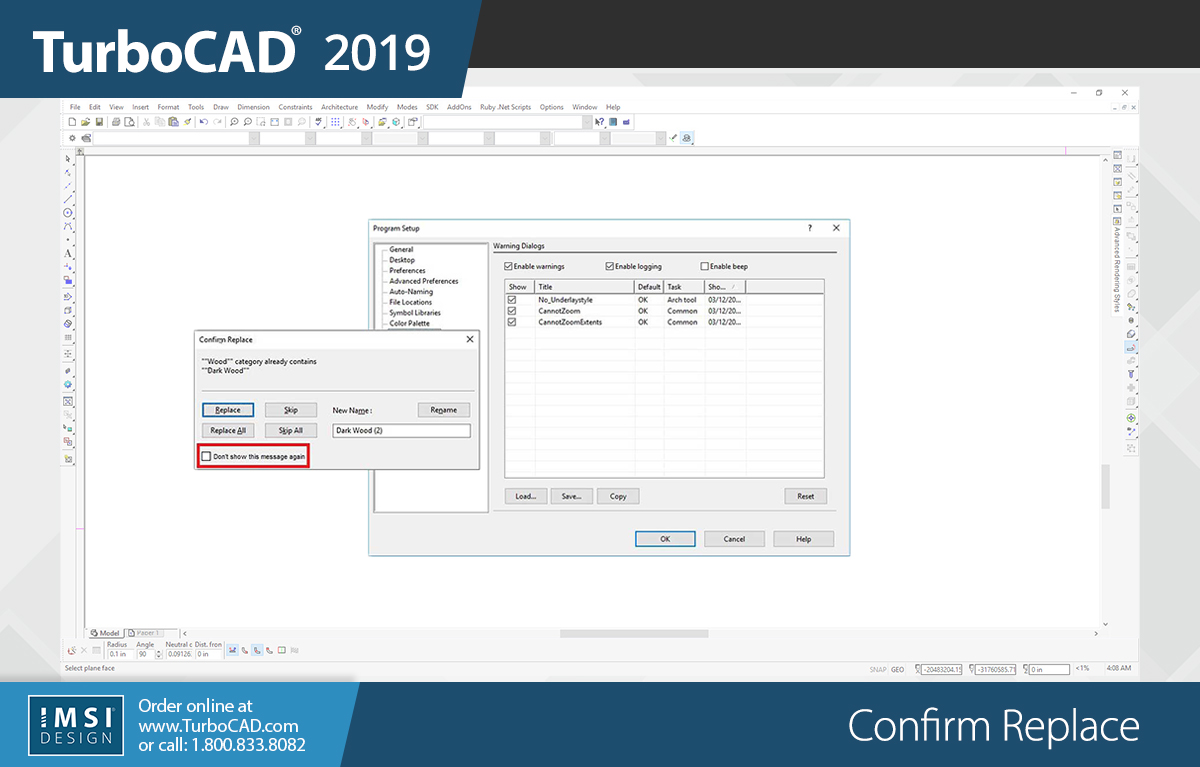
Task: Sort by the Title column header
Action: coord(585,287)
